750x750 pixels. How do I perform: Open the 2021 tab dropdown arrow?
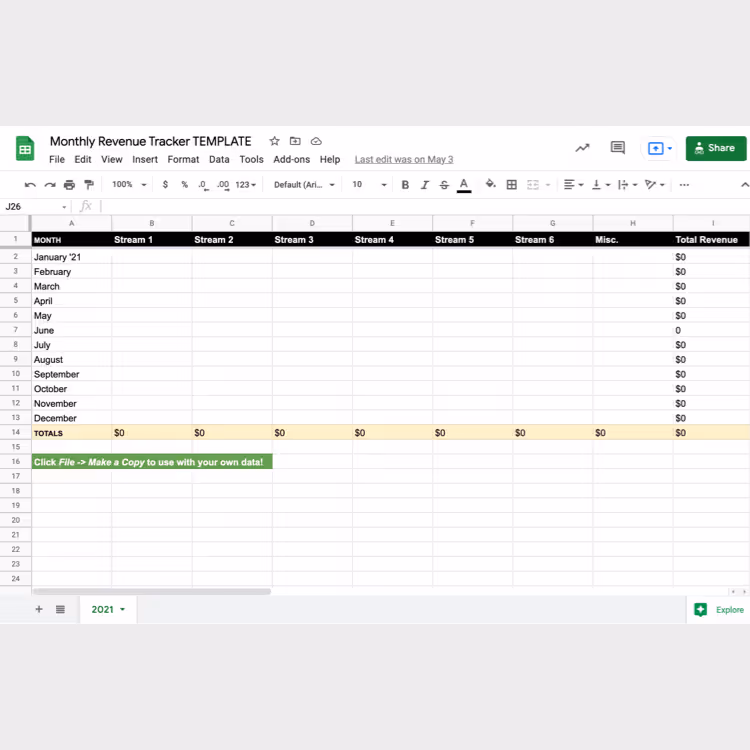[122, 609]
